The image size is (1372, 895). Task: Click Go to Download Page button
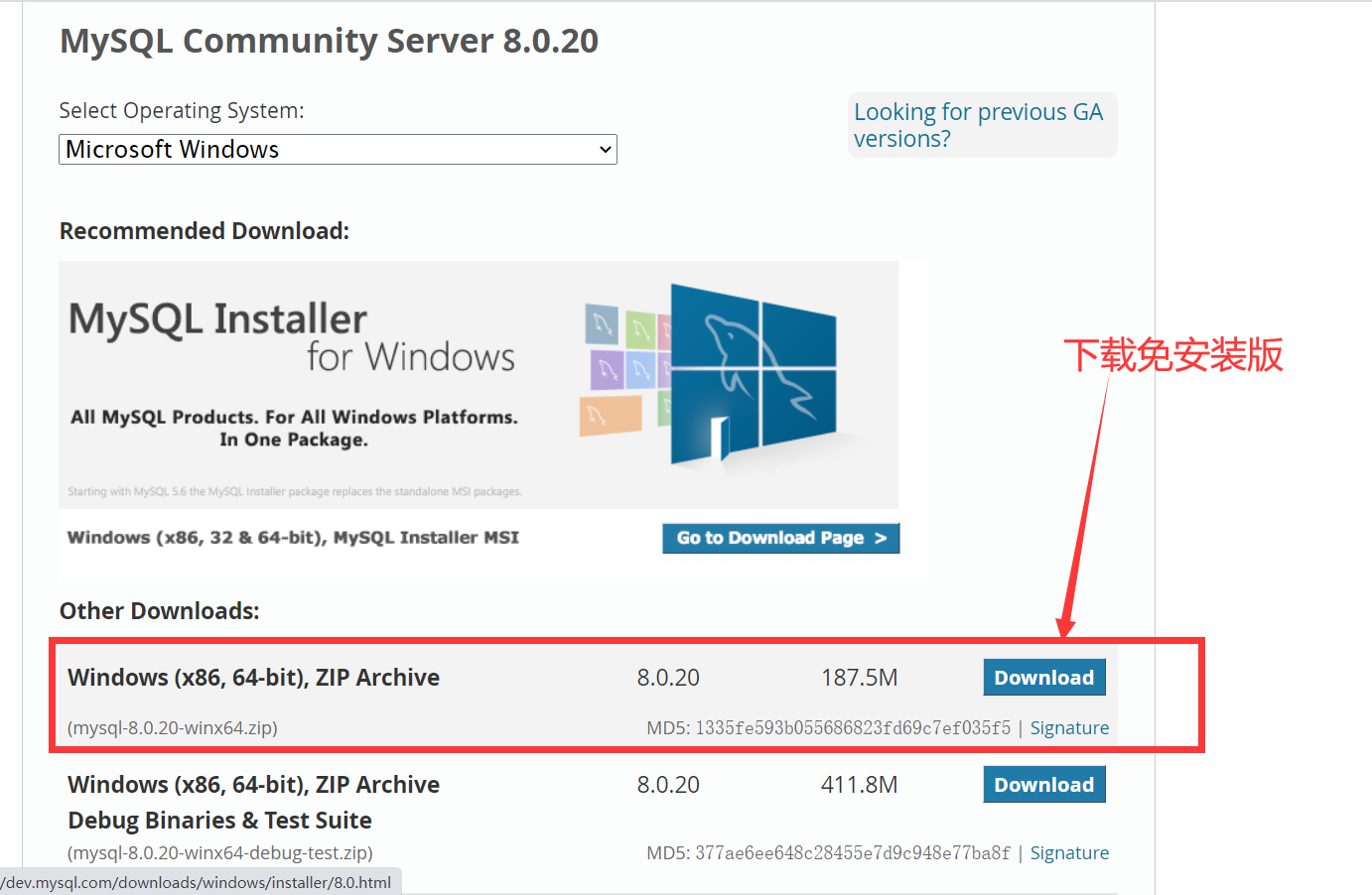[781, 538]
